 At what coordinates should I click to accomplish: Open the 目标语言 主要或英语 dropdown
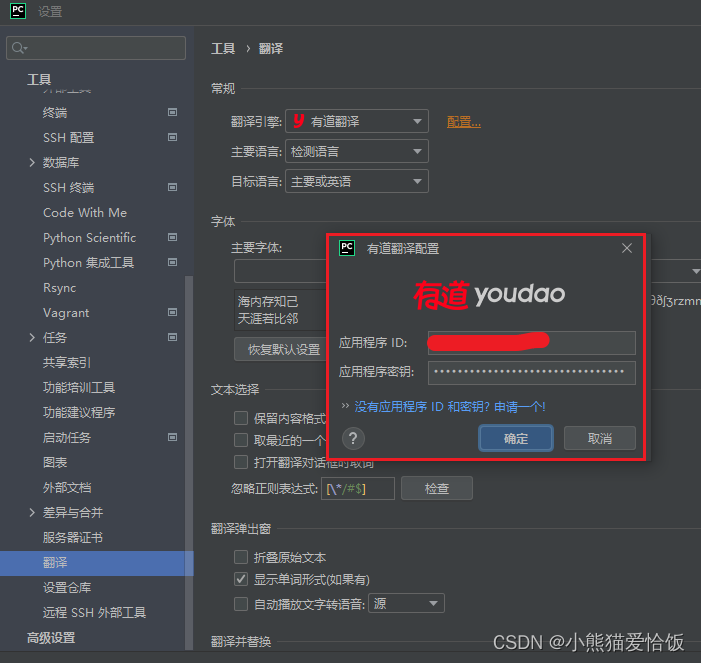(x=357, y=181)
